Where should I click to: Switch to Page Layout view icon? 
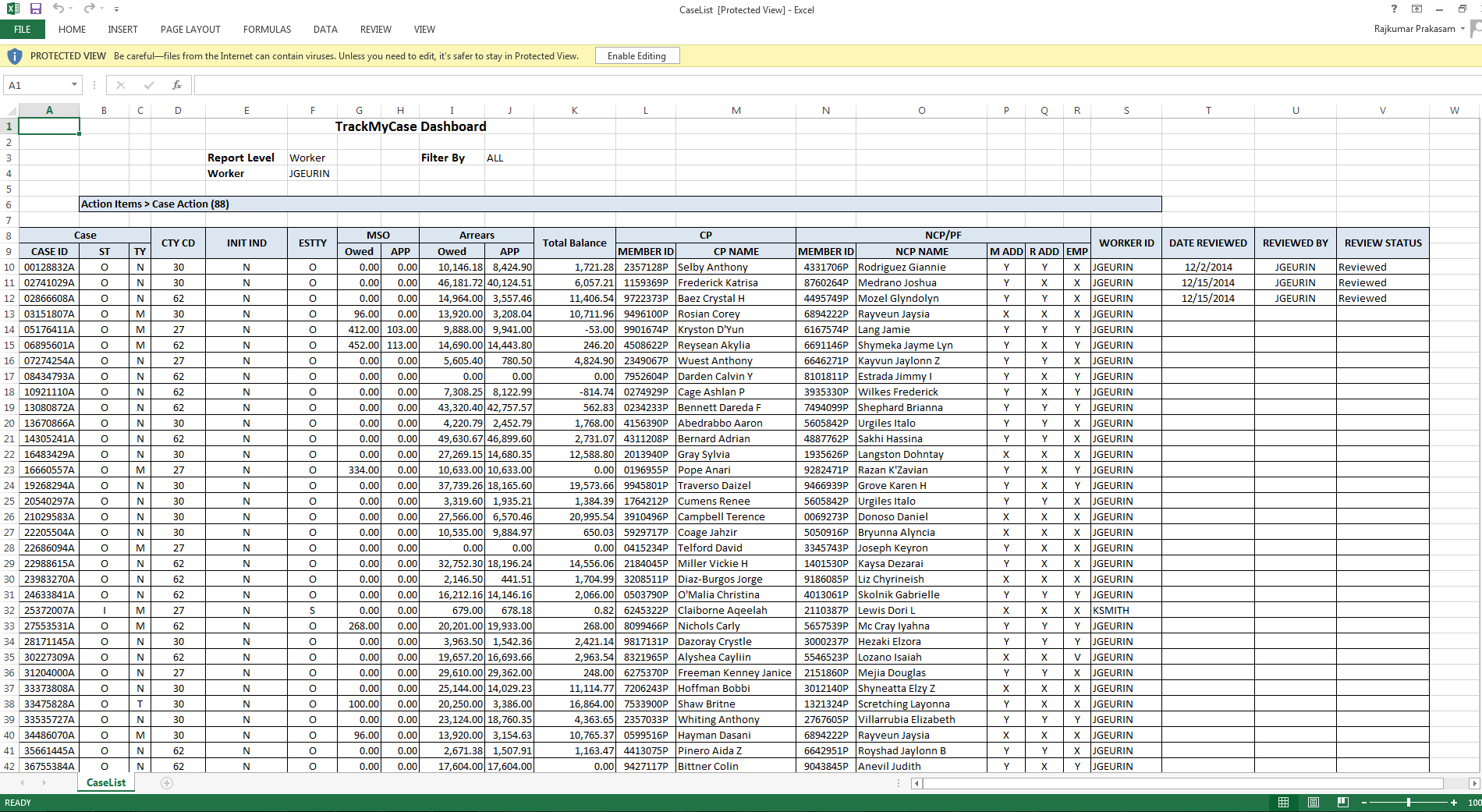click(x=1313, y=803)
